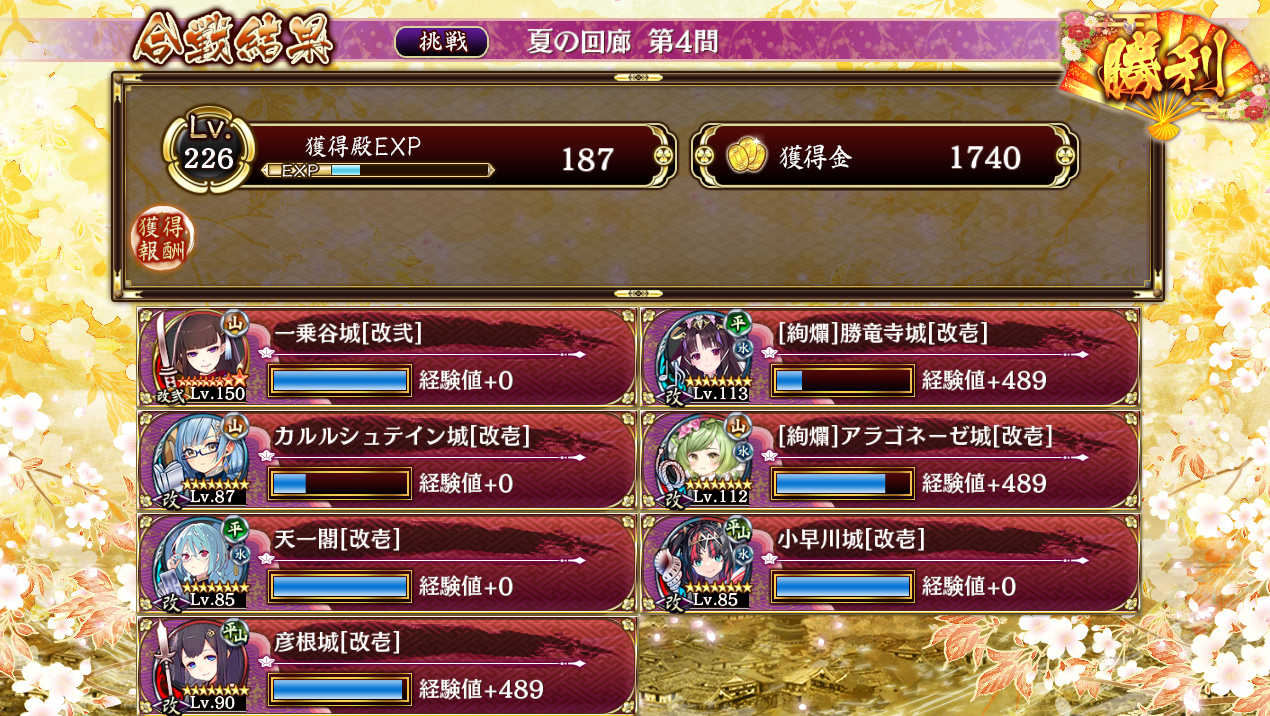Select the カルルシュテイン城[改壱] character portrait
Screen dimensions: 1270x716
pos(199,459)
